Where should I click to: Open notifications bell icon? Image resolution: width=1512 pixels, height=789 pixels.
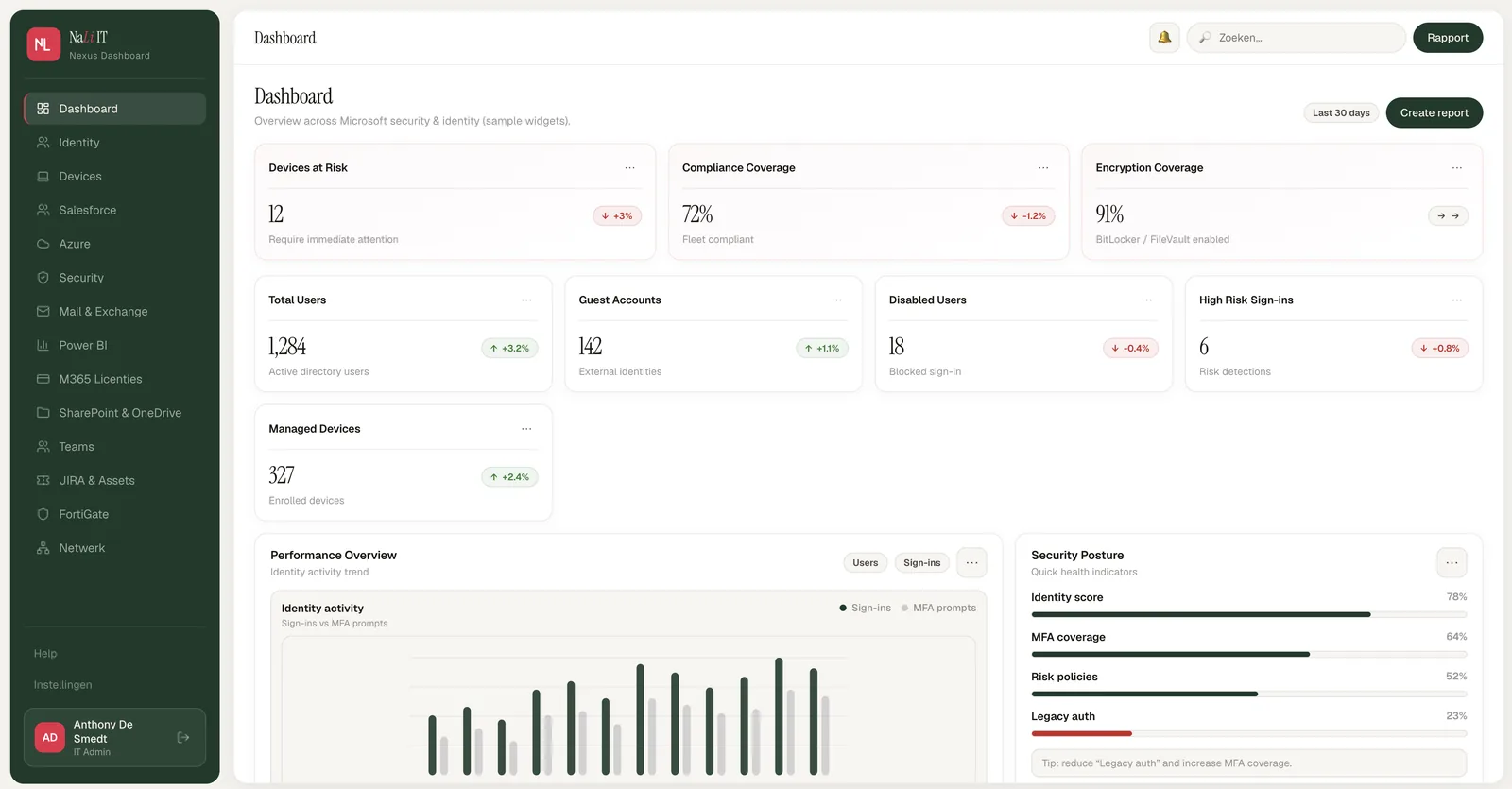tap(1164, 38)
